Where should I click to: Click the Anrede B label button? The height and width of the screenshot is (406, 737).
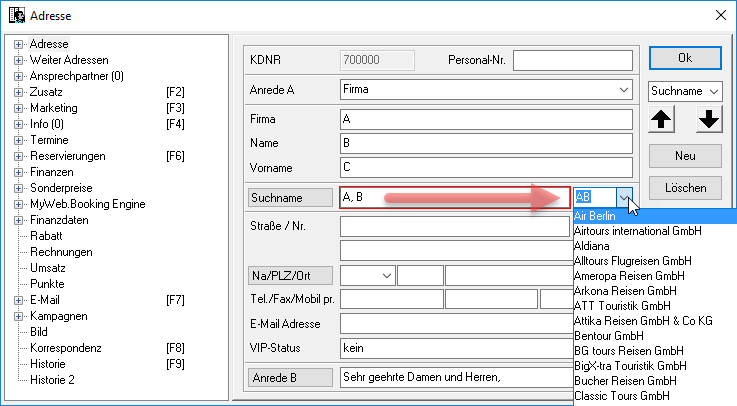tap(290, 377)
